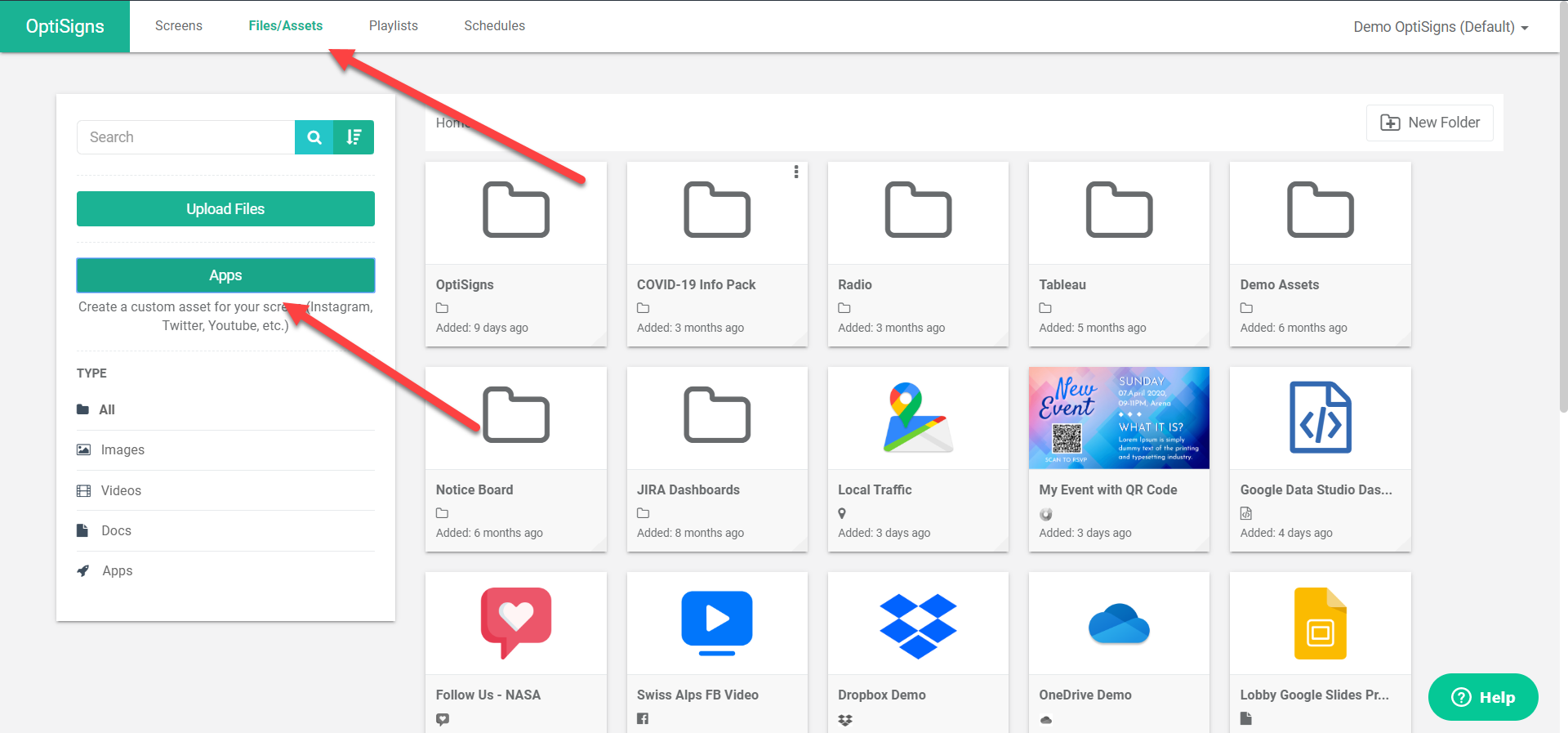1568x733 pixels.
Task: Click the OptiSigns folder name text
Action: point(465,284)
